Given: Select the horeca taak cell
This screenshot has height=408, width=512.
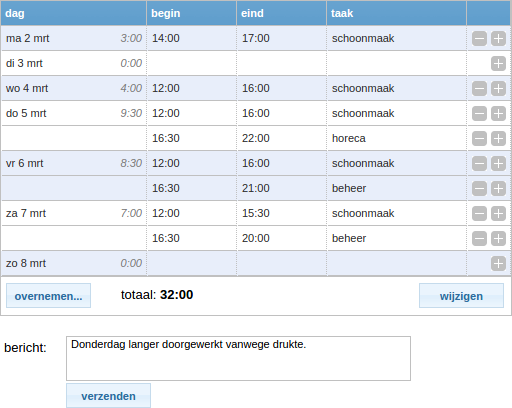Looking at the screenshot, I should [x=397, y=138].
